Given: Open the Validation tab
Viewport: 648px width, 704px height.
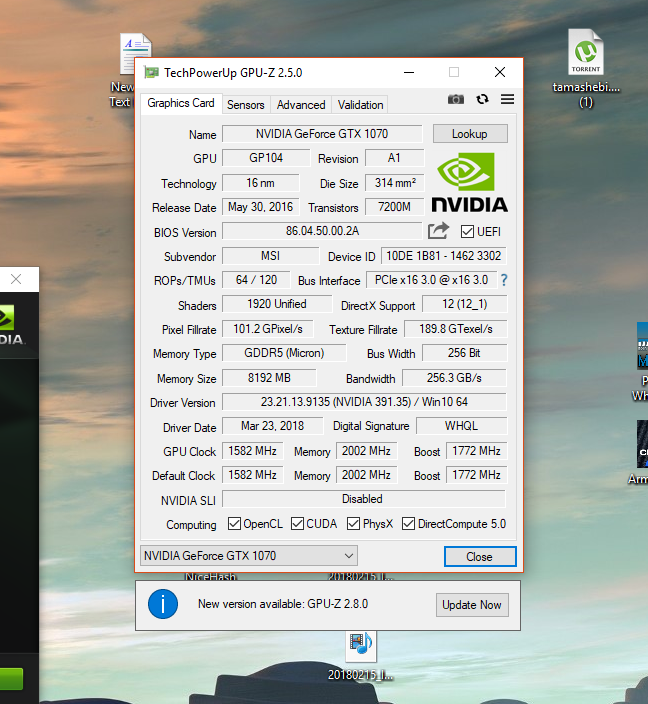Looking at the screenshot, I should pos(360,104).
